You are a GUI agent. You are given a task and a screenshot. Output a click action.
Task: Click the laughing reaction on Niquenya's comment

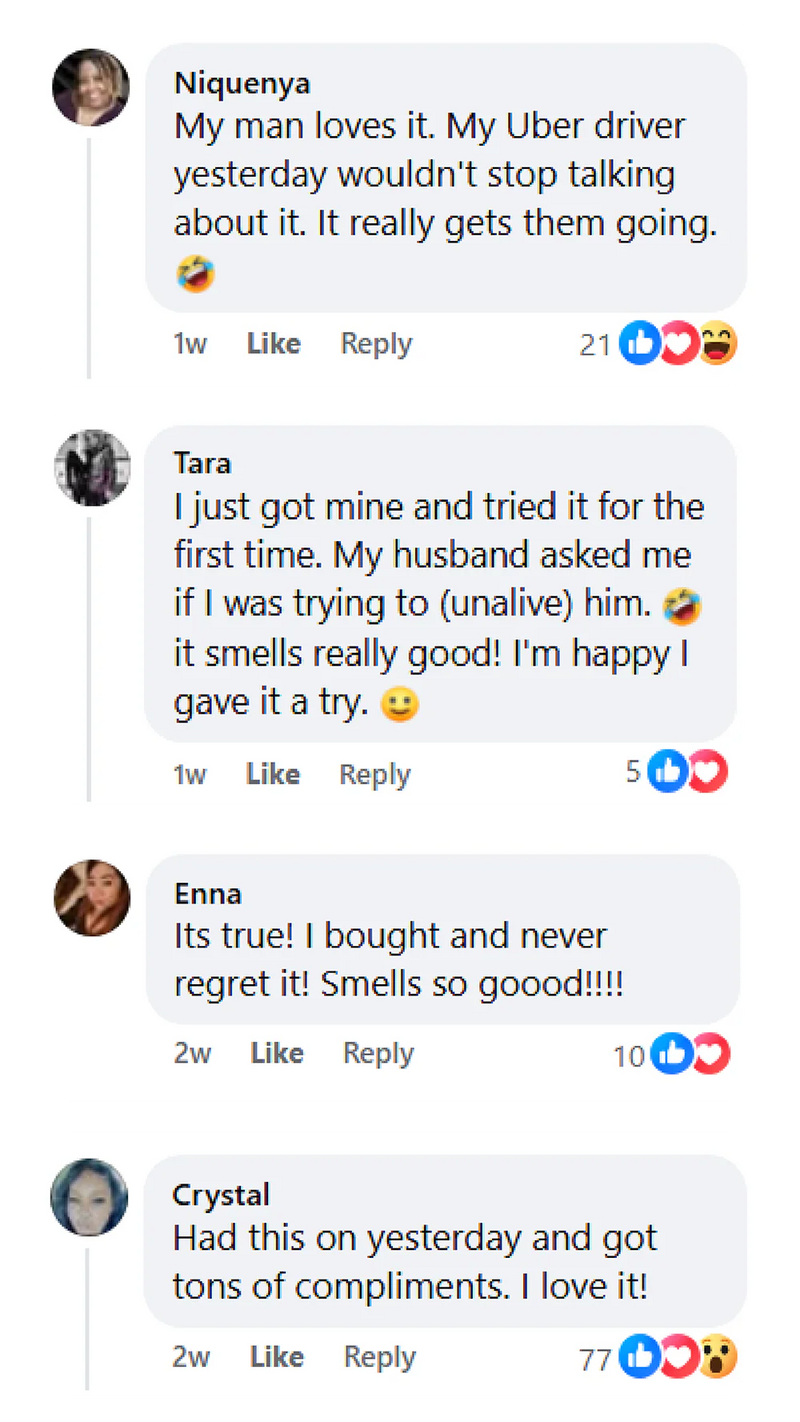[717, 345]
